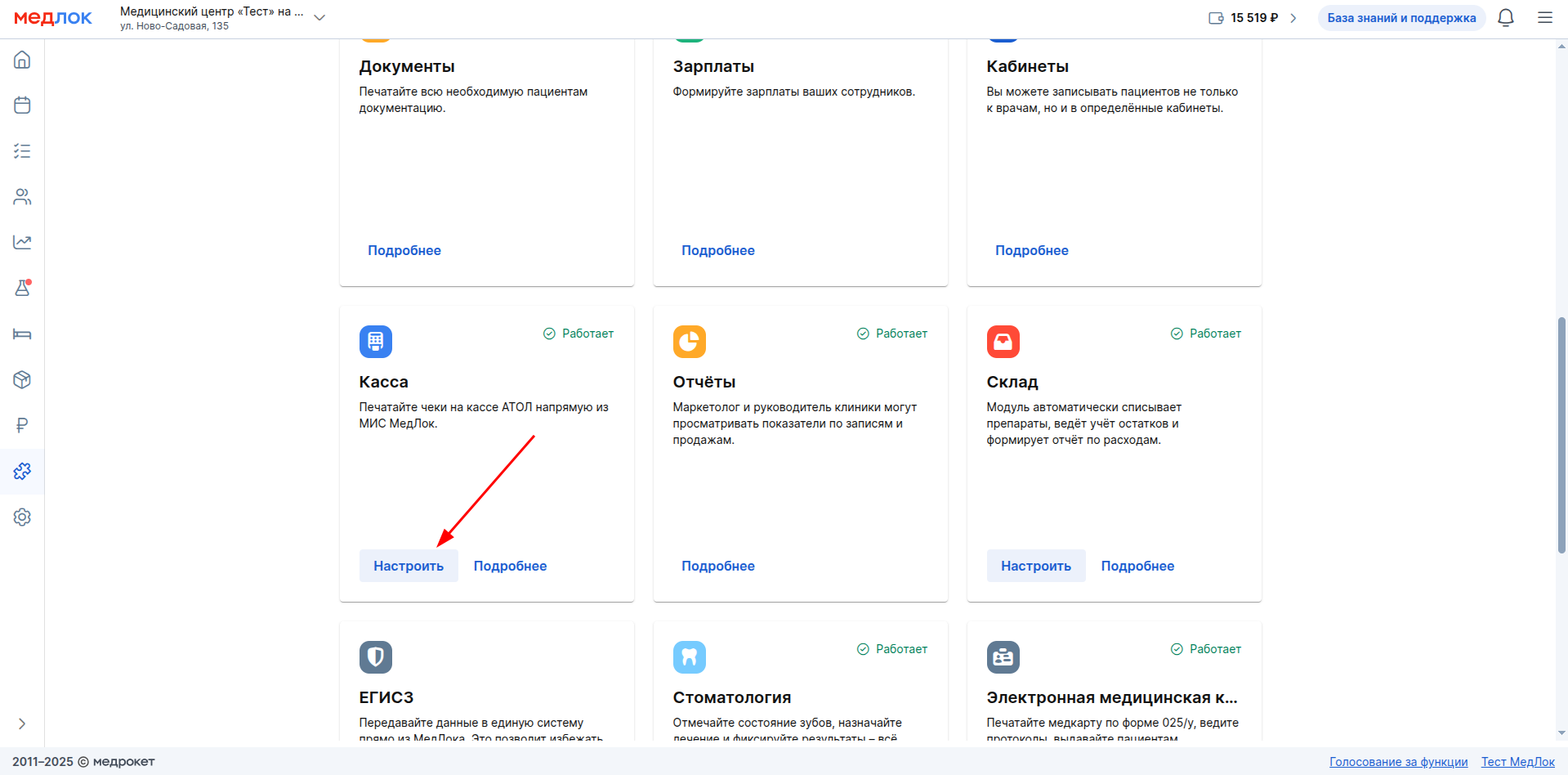Click the page vertical scrollbar thumb
The width and height of the screenshot is (1568, 775).
tap(1561, 433)
